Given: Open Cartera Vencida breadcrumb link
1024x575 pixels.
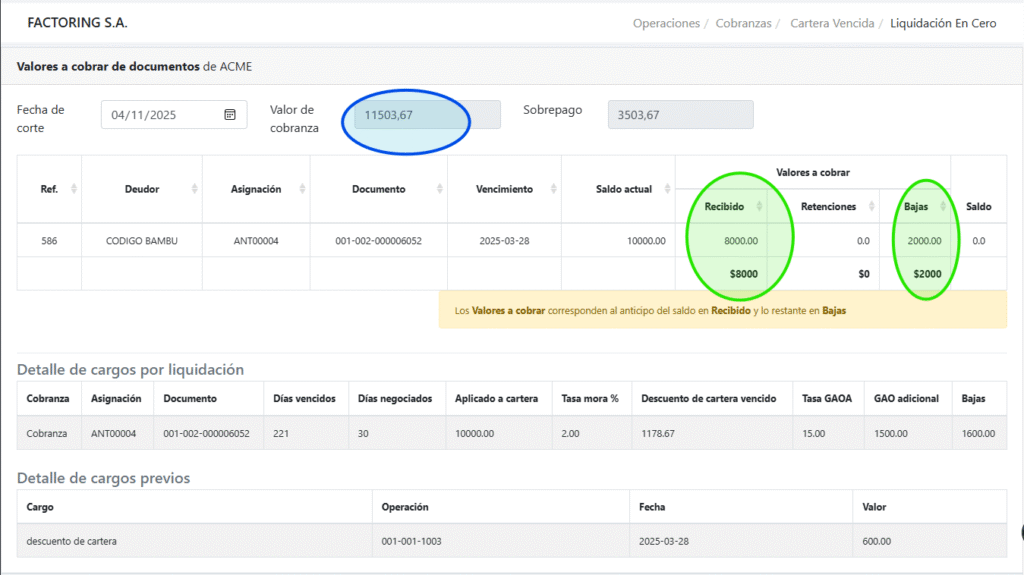Looking at the screenshot, I should click(832, 23).
